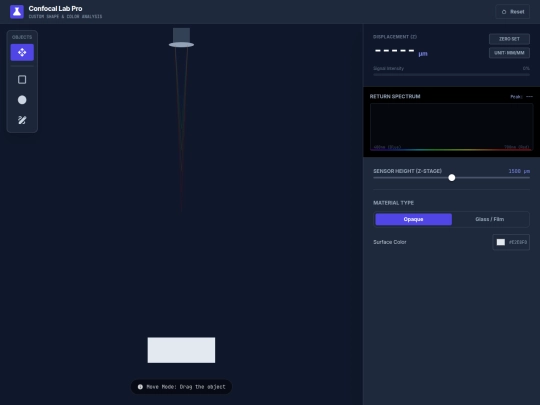Select Opaque material type
Image resolution: width=540 pixels, height=405 pixels.
[x=413, y=219]
